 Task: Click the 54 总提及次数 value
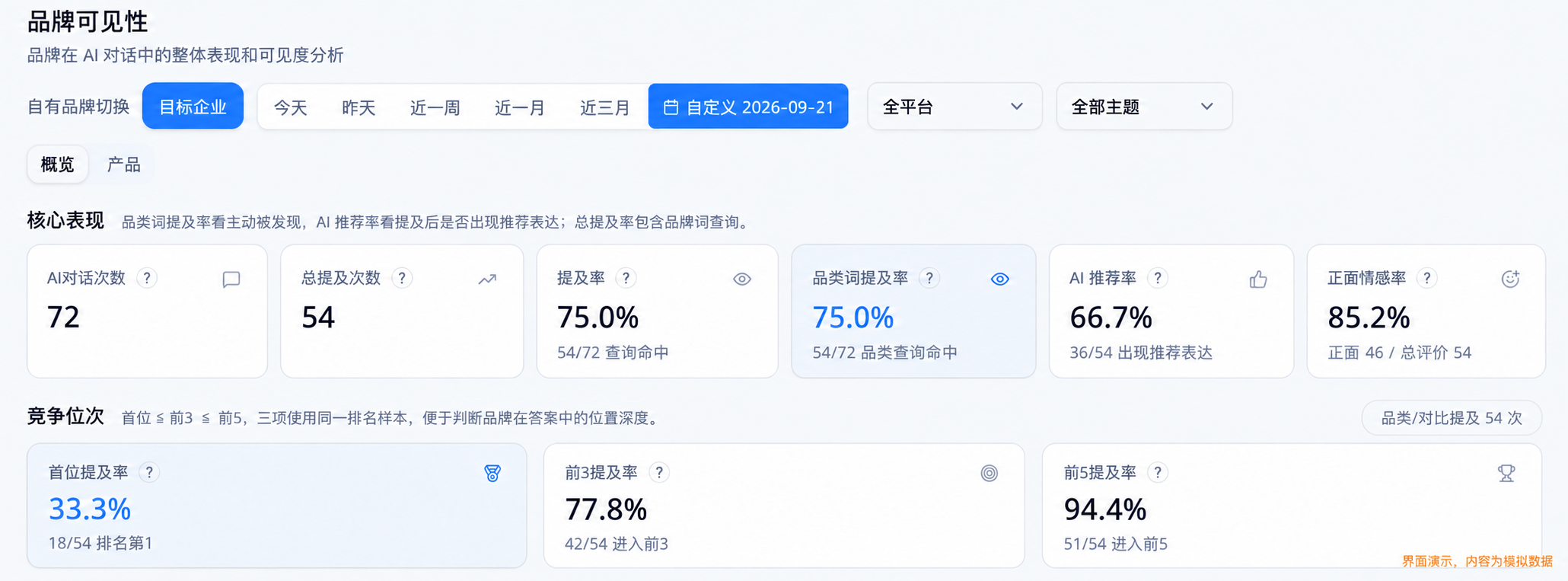click(318, 318)
